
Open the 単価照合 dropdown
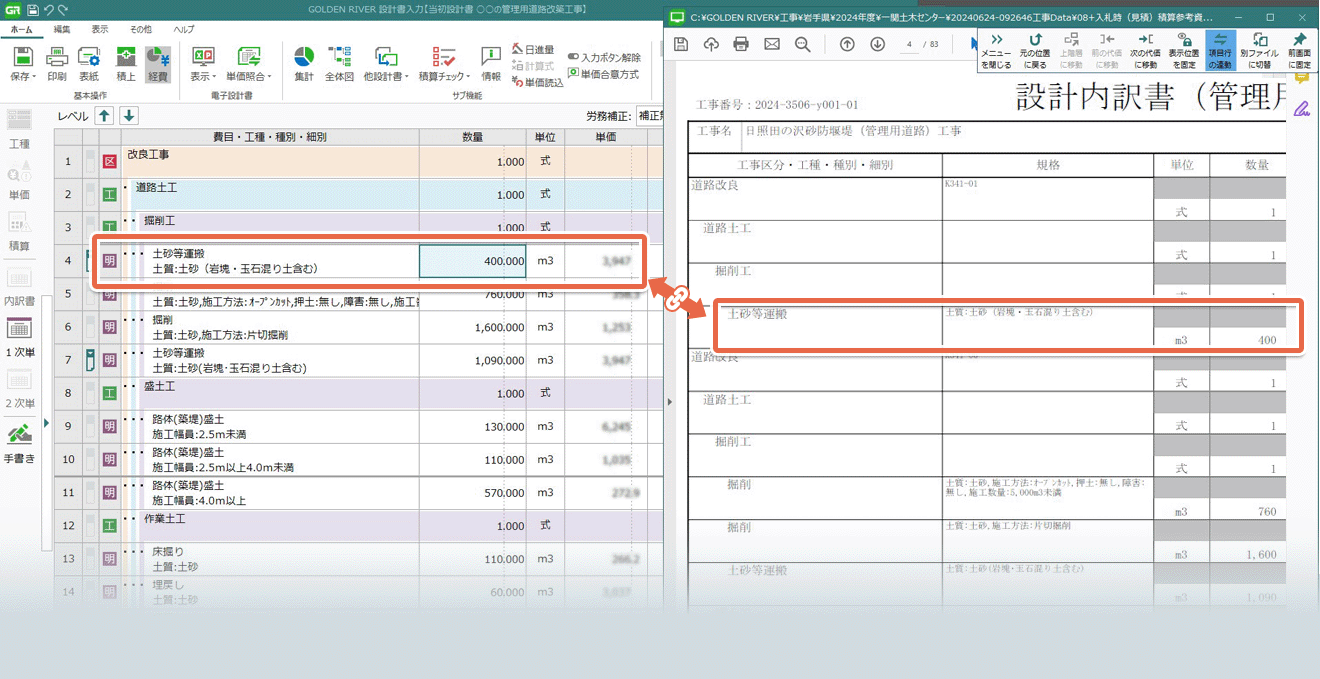coord(247,63)
